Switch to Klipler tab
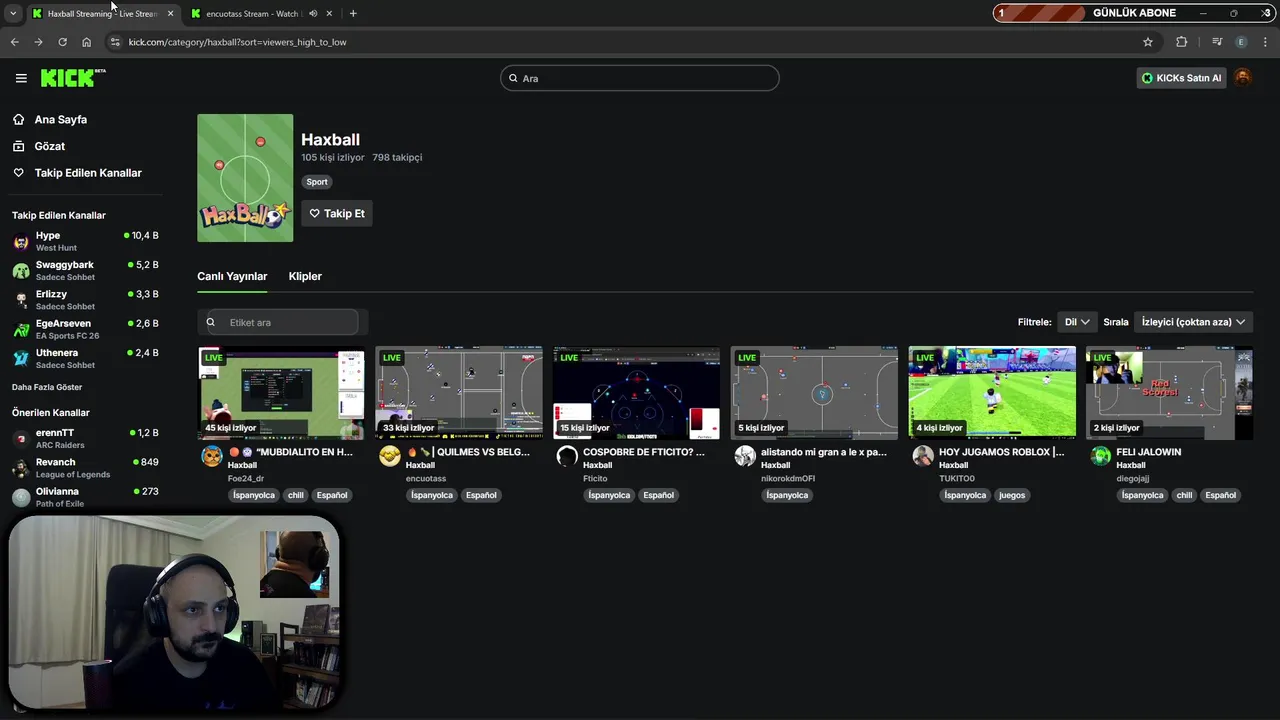Screen dimensions: 1280x720 coord(305,276)
